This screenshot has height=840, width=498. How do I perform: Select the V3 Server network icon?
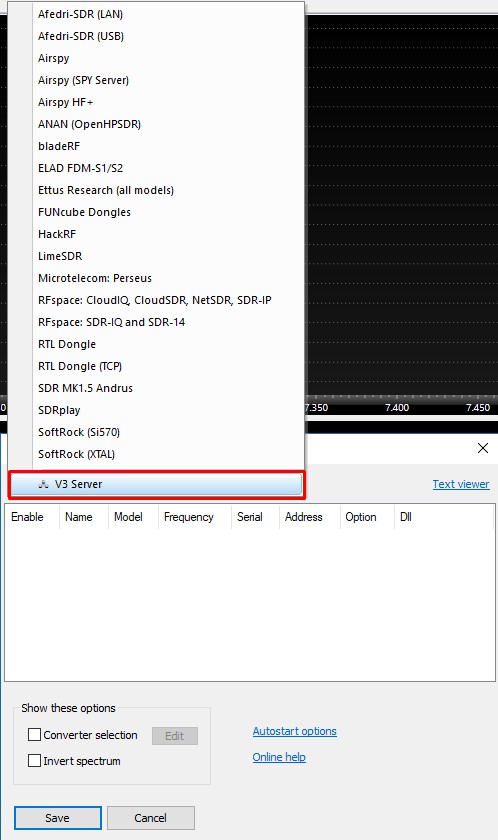point(43,484)
